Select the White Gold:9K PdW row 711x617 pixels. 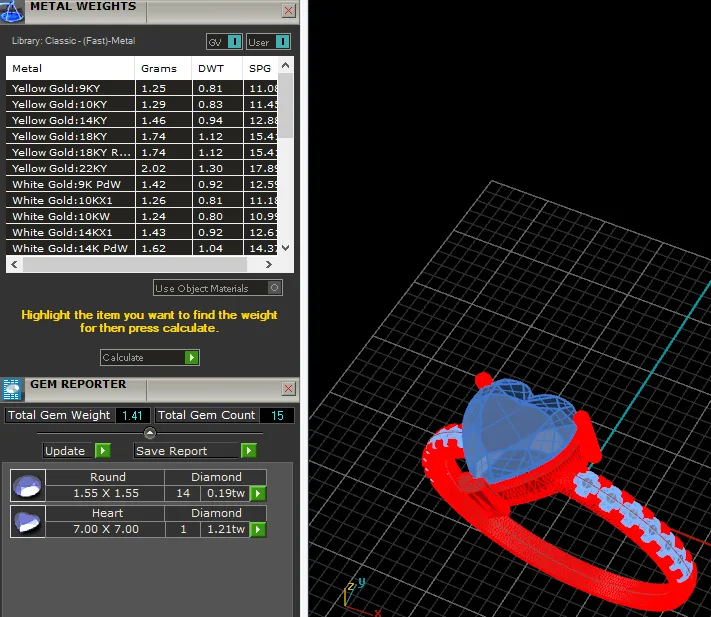tap(141, 184)
